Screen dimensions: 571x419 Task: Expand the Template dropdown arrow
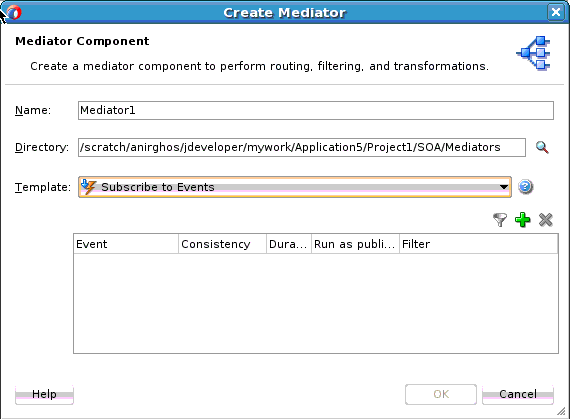point(504,187)
